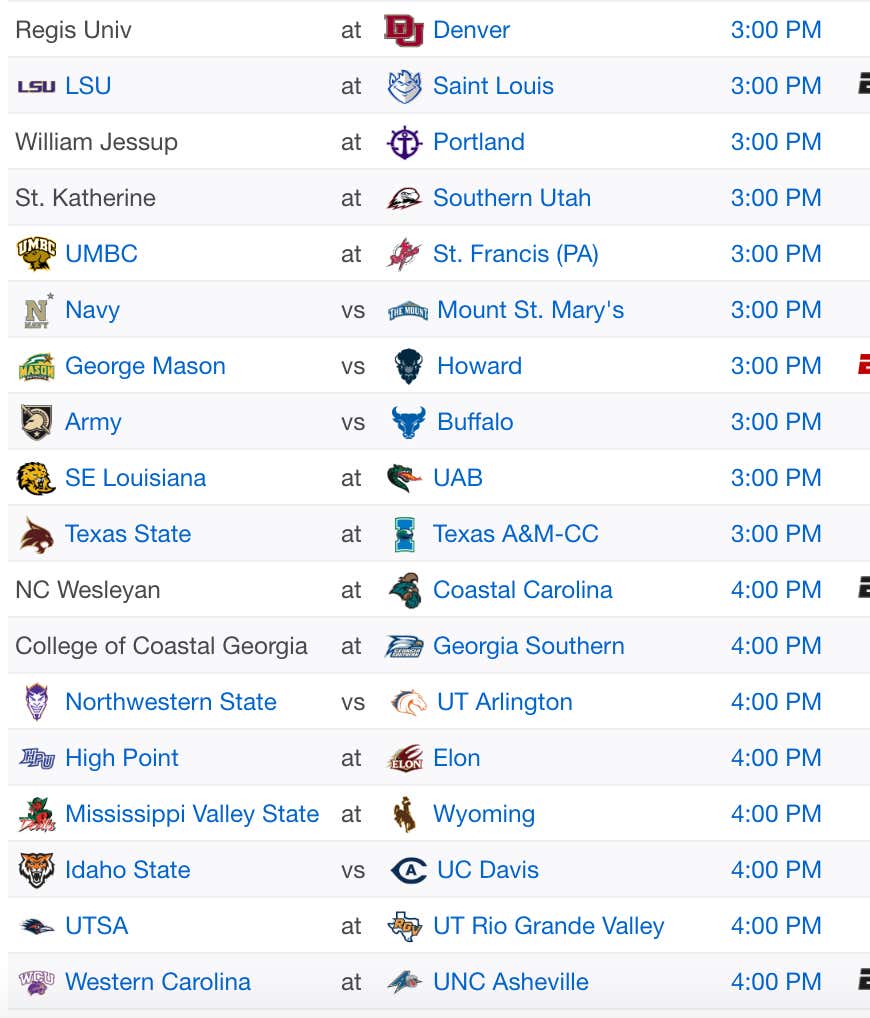Click the Denver team logo

[x=404, y=30]
